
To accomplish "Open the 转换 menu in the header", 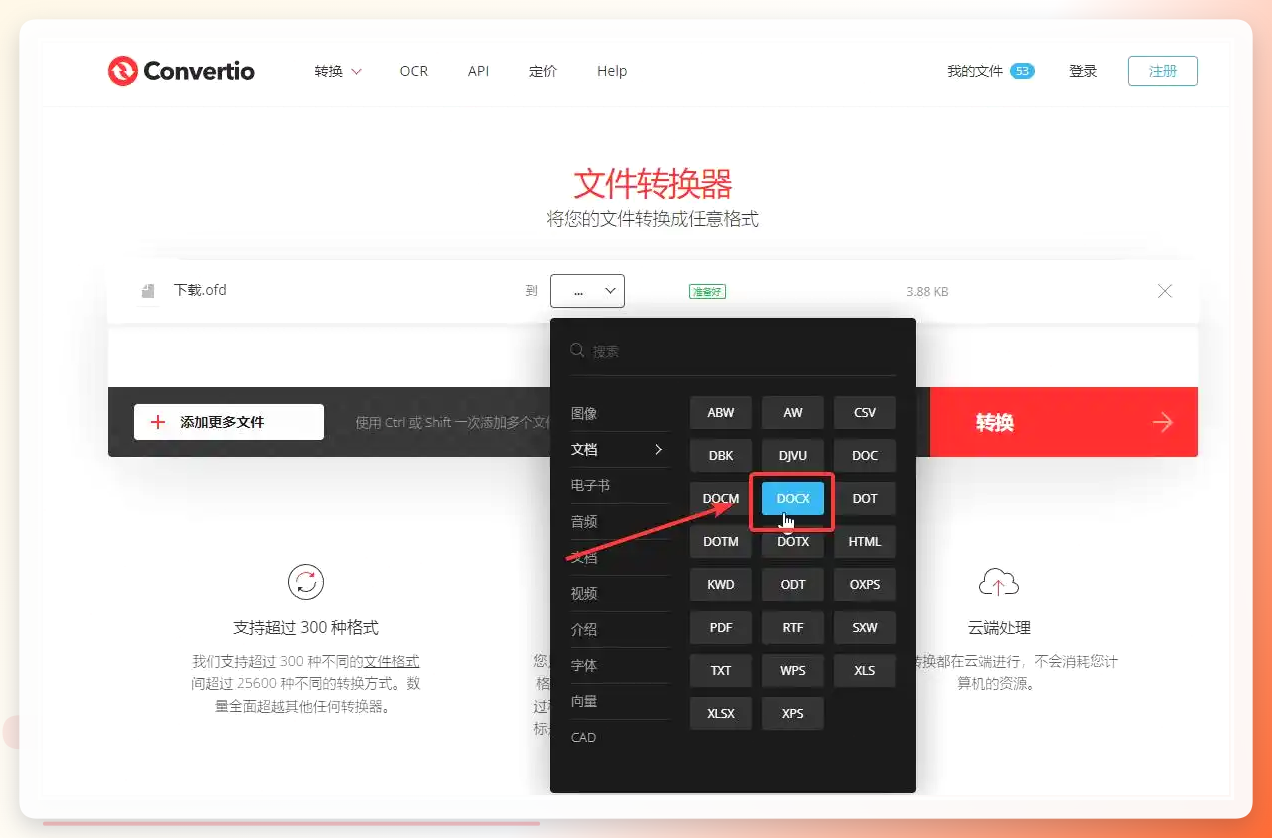I will click(338, 71).
